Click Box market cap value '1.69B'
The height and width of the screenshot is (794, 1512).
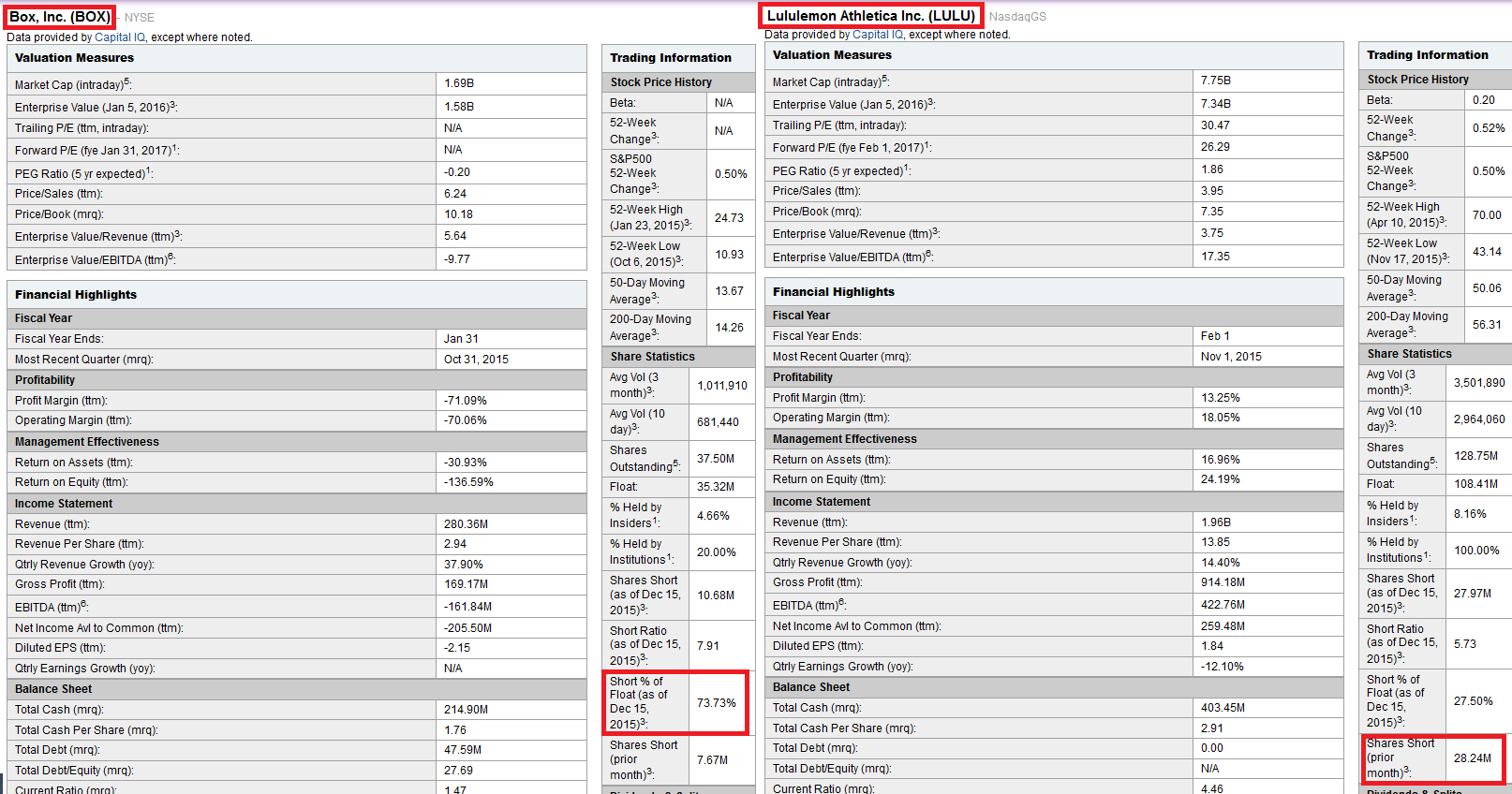tap(459, 83)
